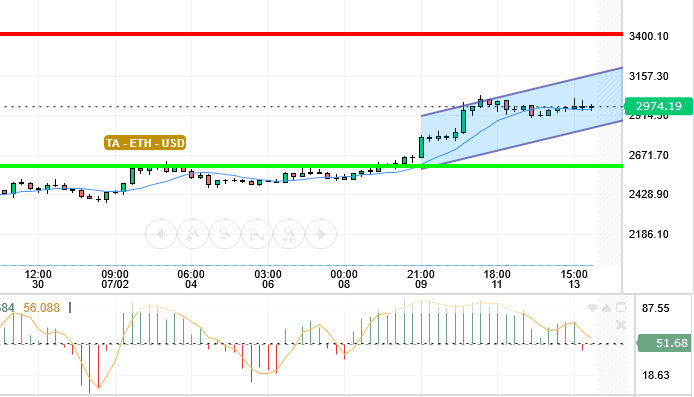This screenshot has width=694, height=397.
Task: Close the indicator panel with X
Action: [x=621, y=326]
